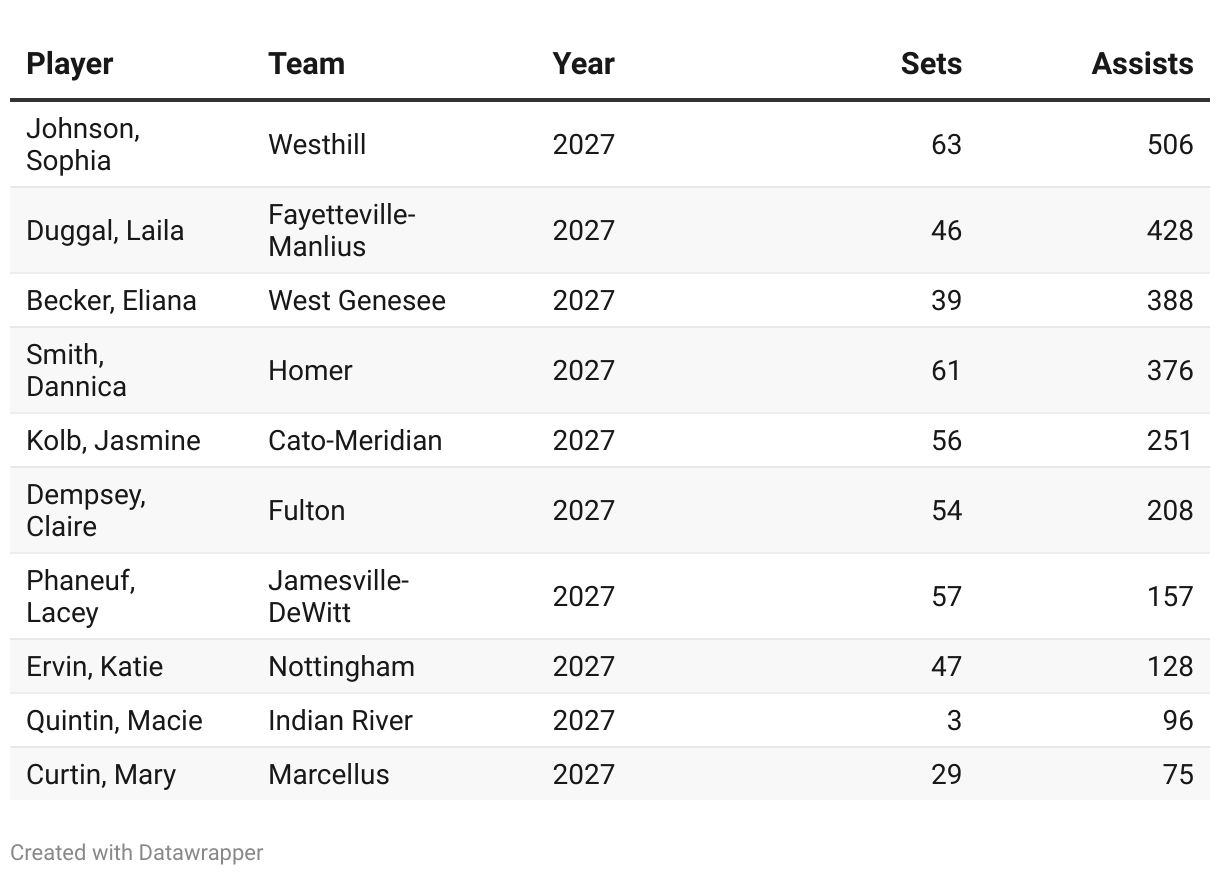1220x876 pixels.
Task: Select the Ervin, Katie player cell
Action: click(95, 667)
